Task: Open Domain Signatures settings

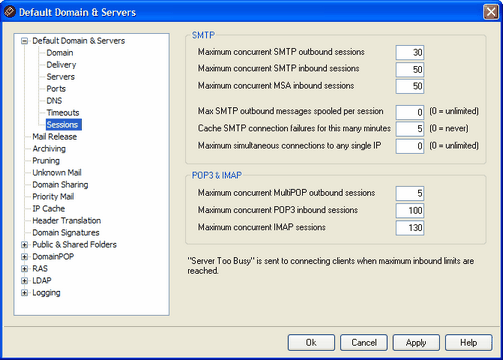Action: coord(66,233)
